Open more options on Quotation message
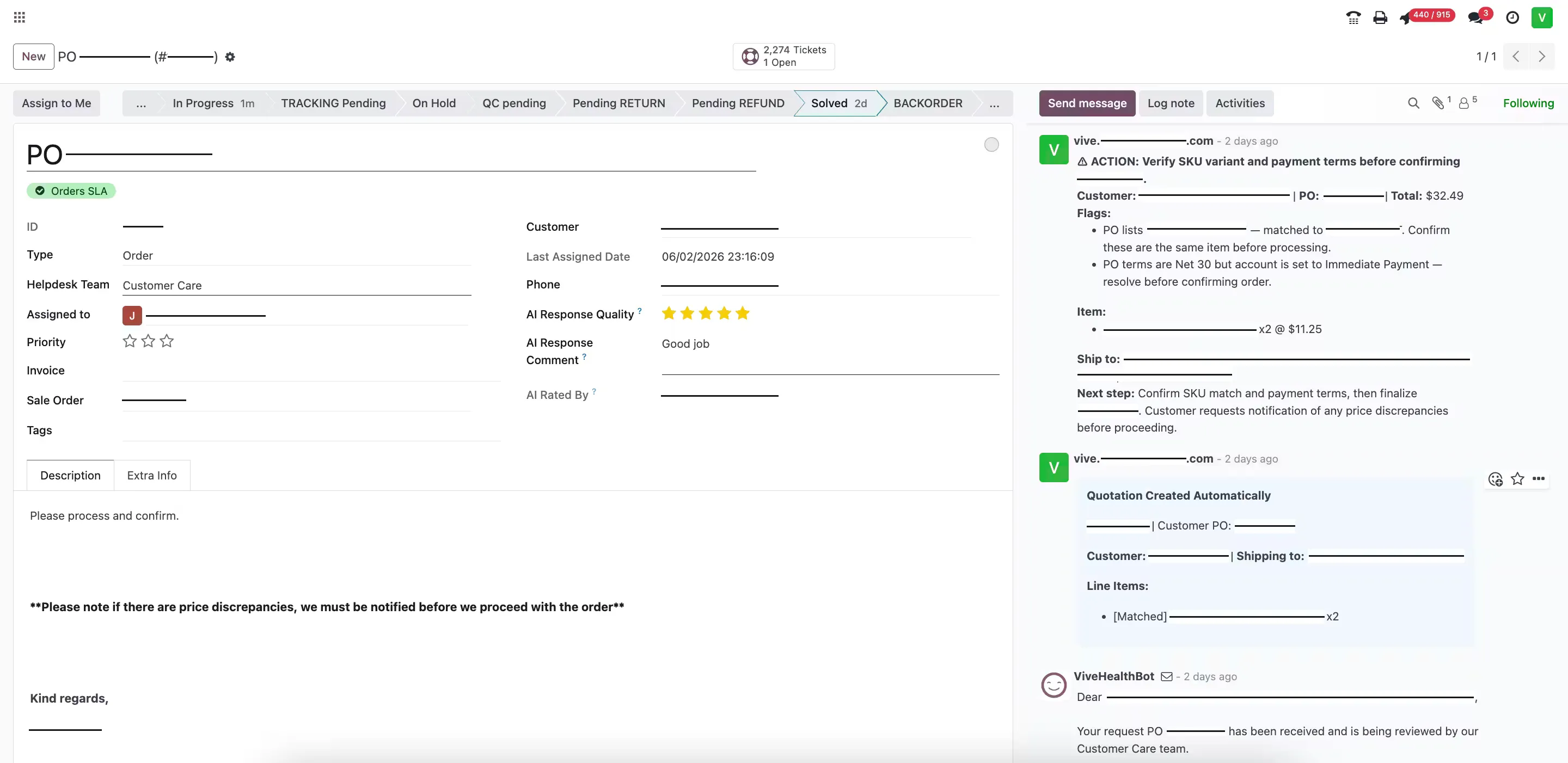Image resolution: width=1568 pixels, height=763 pixels. 1538,479
